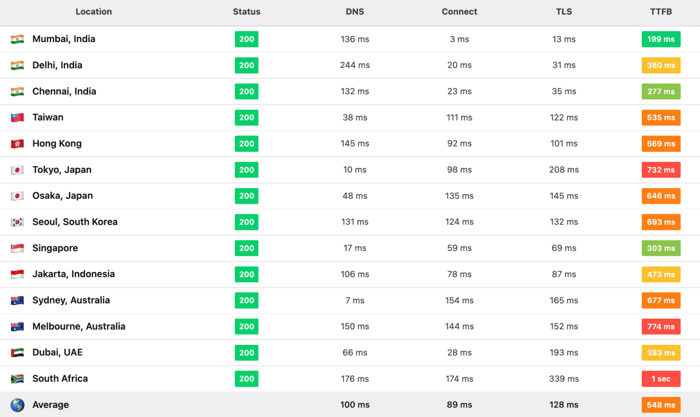Click the South Korea flag icon
Screen dimensions: 700x417
(x=17, y=222)
